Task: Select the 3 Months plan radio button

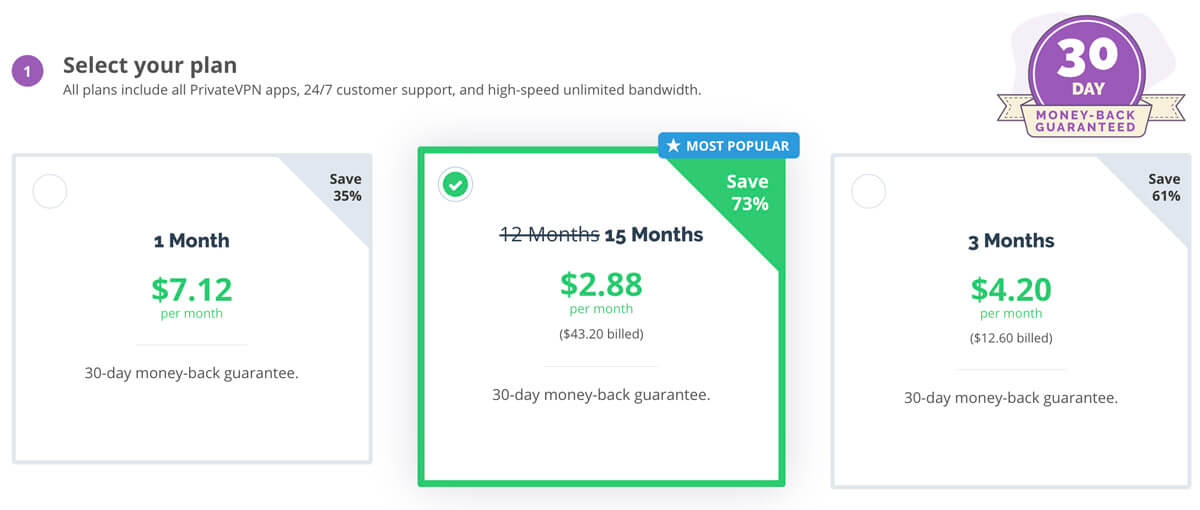Action: point(868,191)
